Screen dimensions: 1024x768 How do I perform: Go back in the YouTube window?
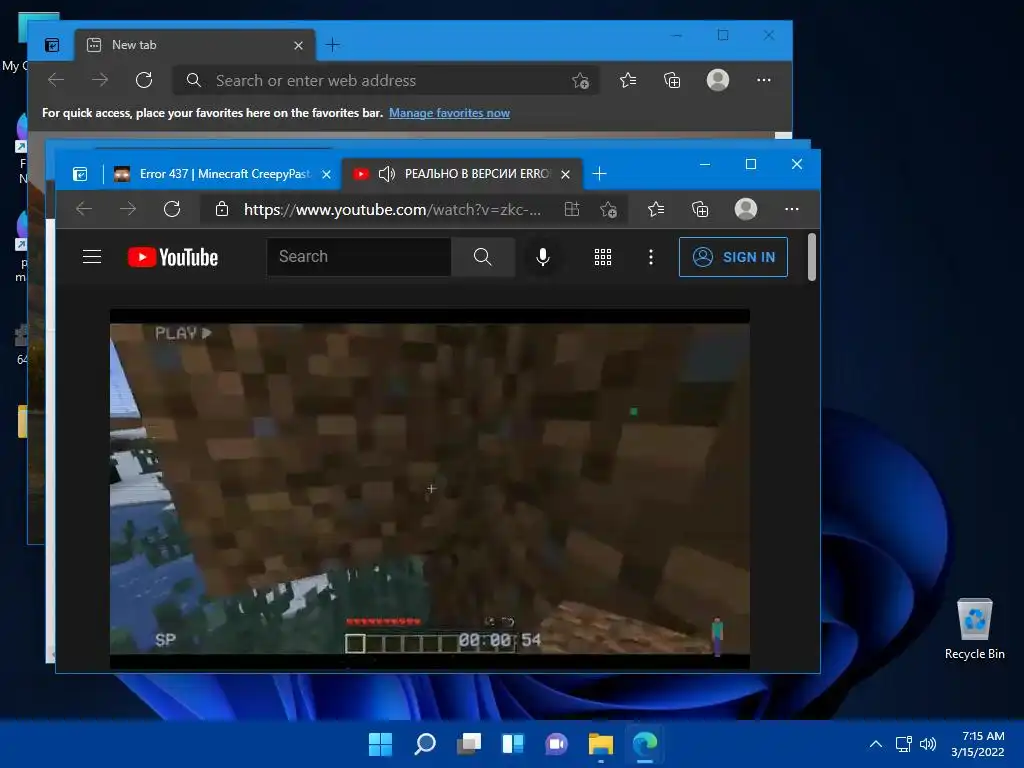[x=84, y=209]
